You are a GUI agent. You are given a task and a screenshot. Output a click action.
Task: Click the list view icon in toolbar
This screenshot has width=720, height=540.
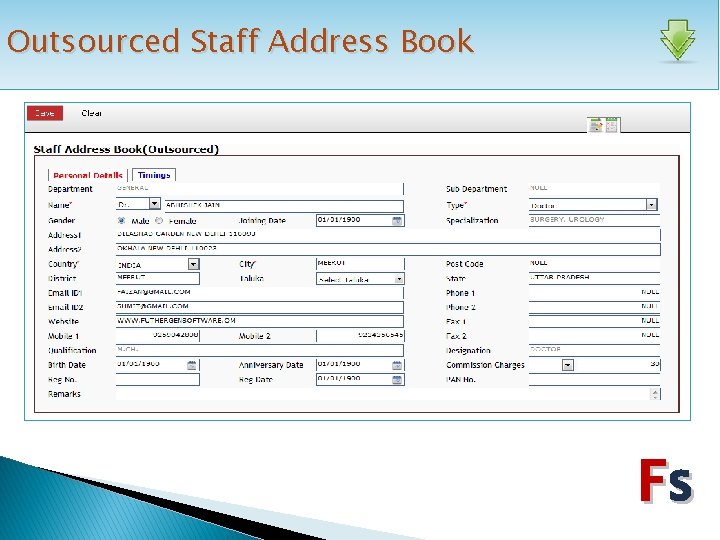[x=611, y=125]
